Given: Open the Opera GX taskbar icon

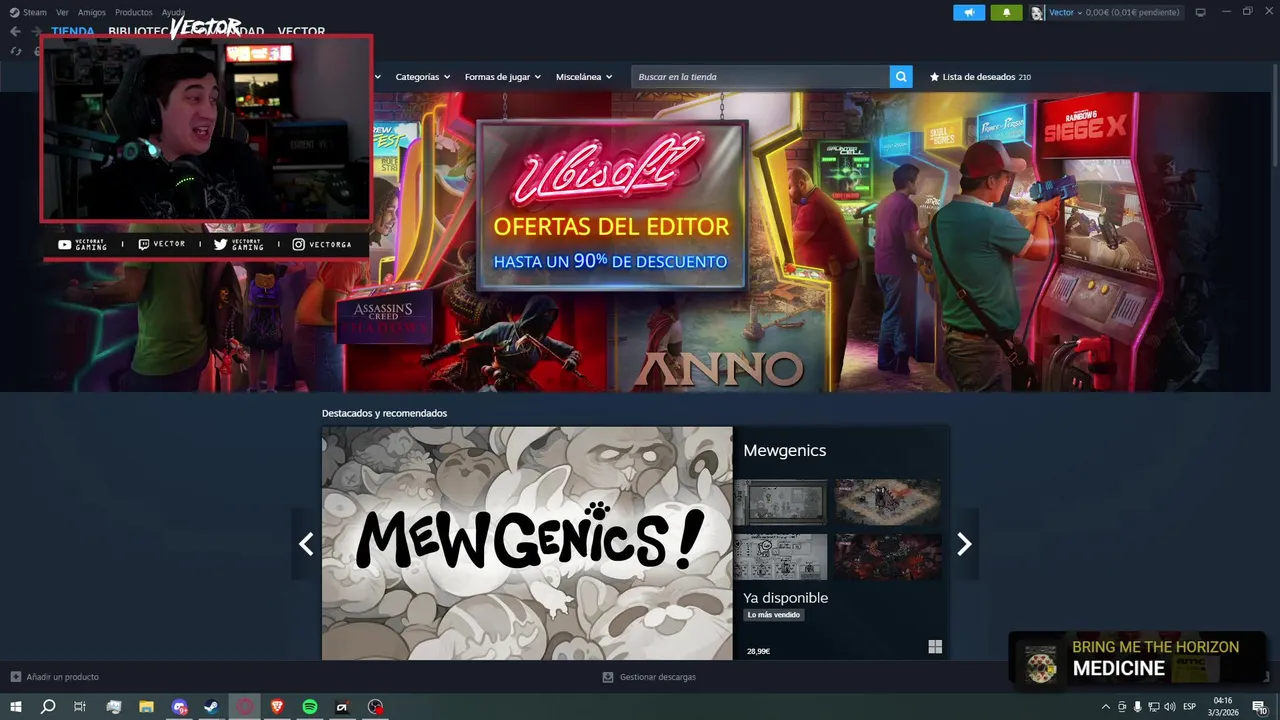Looking at the screenshot, I should pyautogui.click(x=245, y=707).
